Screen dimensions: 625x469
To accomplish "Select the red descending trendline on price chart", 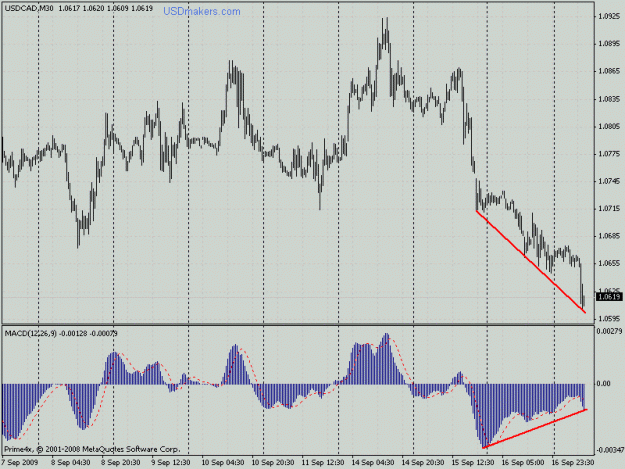I will 531,262.
